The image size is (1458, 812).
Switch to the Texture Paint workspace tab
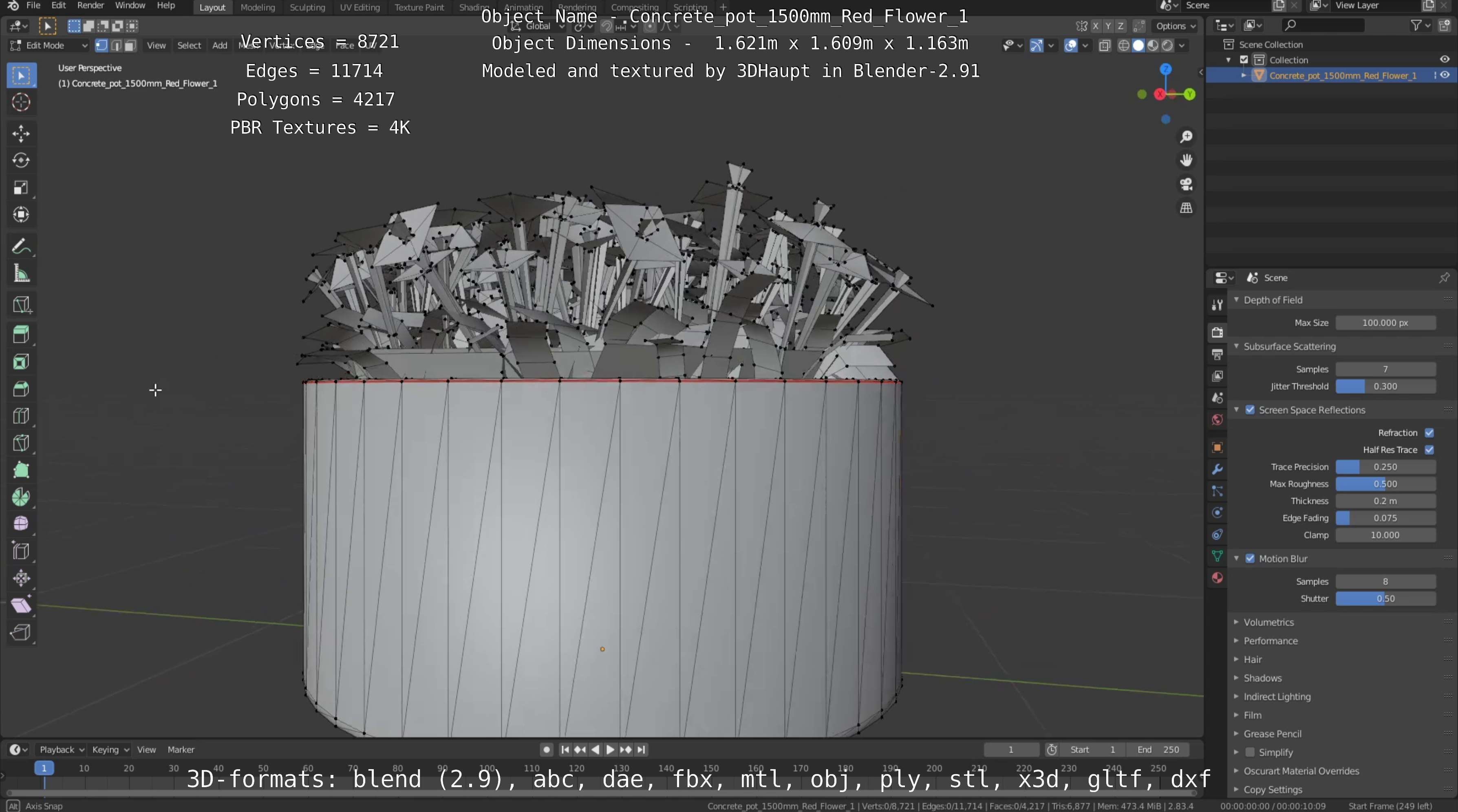419,7
